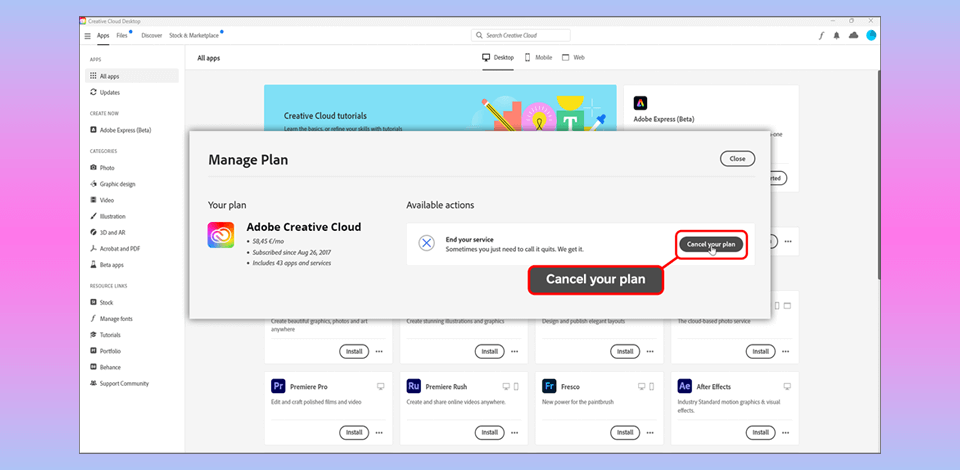Install After Effects
This screenshot has width=960, height=470.
click(x=760, y=433)
